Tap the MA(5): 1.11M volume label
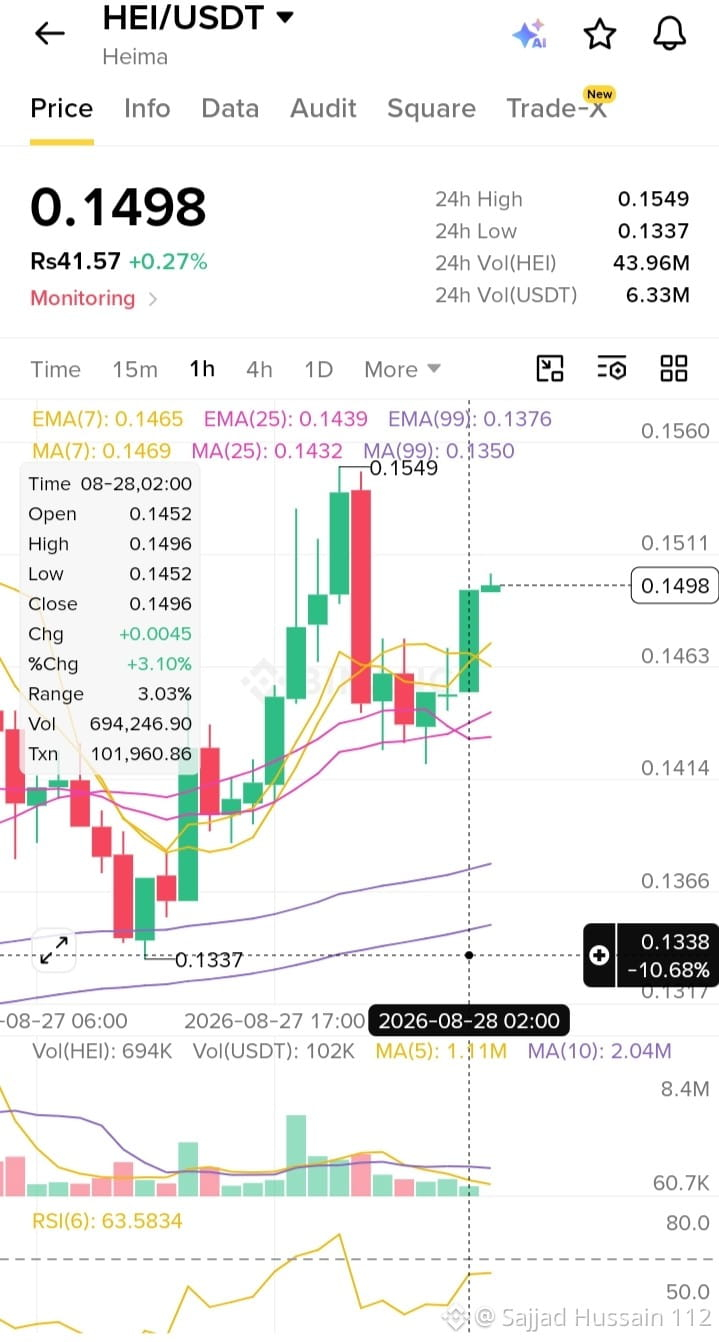719x1342 pixels. [x=441, y=1051]
